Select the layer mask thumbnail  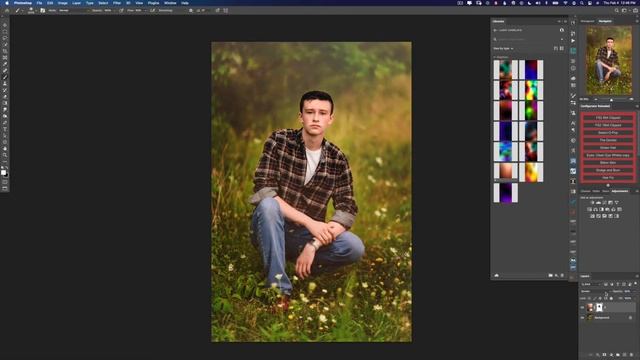(599, 307)
